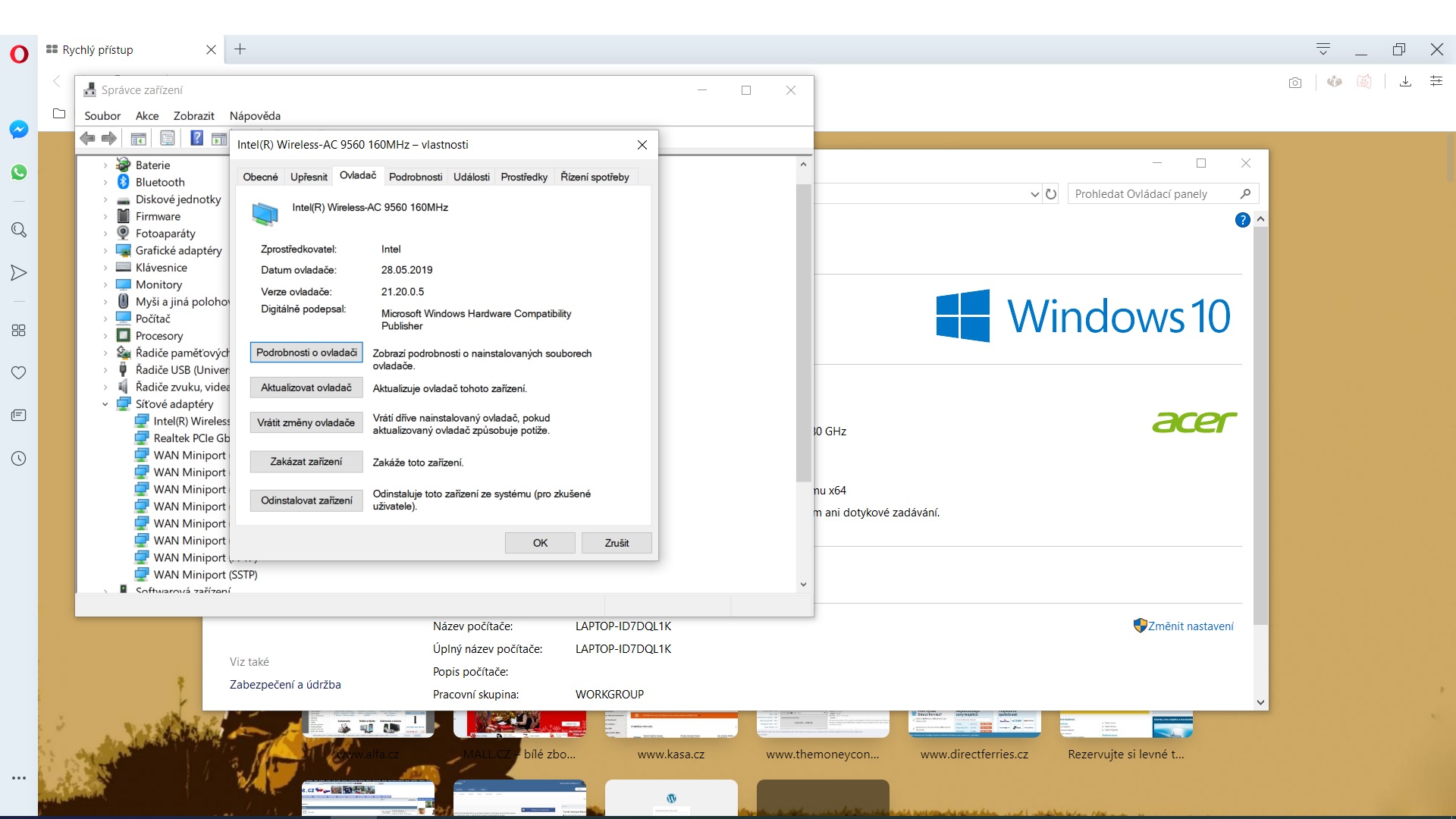Click the Odinstalovat zařízení button

[x=306, y=500]
